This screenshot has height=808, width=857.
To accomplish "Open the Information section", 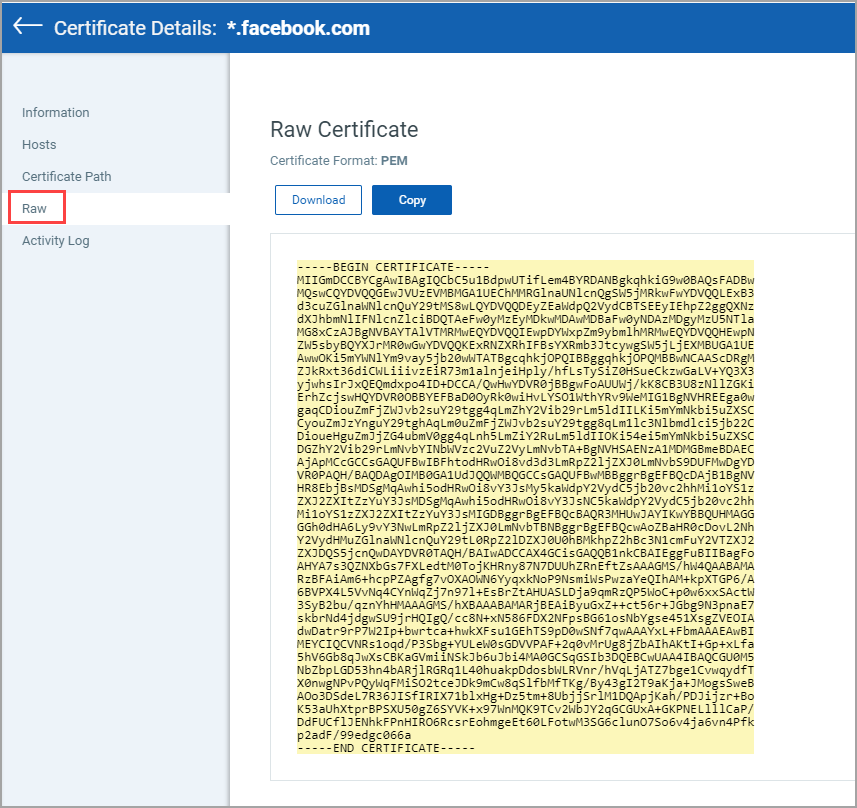I will click(x=56, y=113).
